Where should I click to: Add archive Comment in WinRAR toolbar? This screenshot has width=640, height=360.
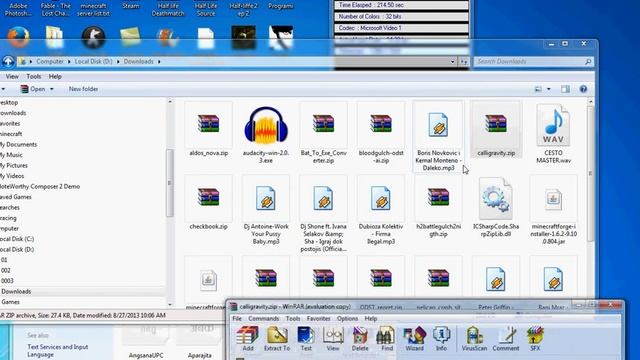point(506,339)
